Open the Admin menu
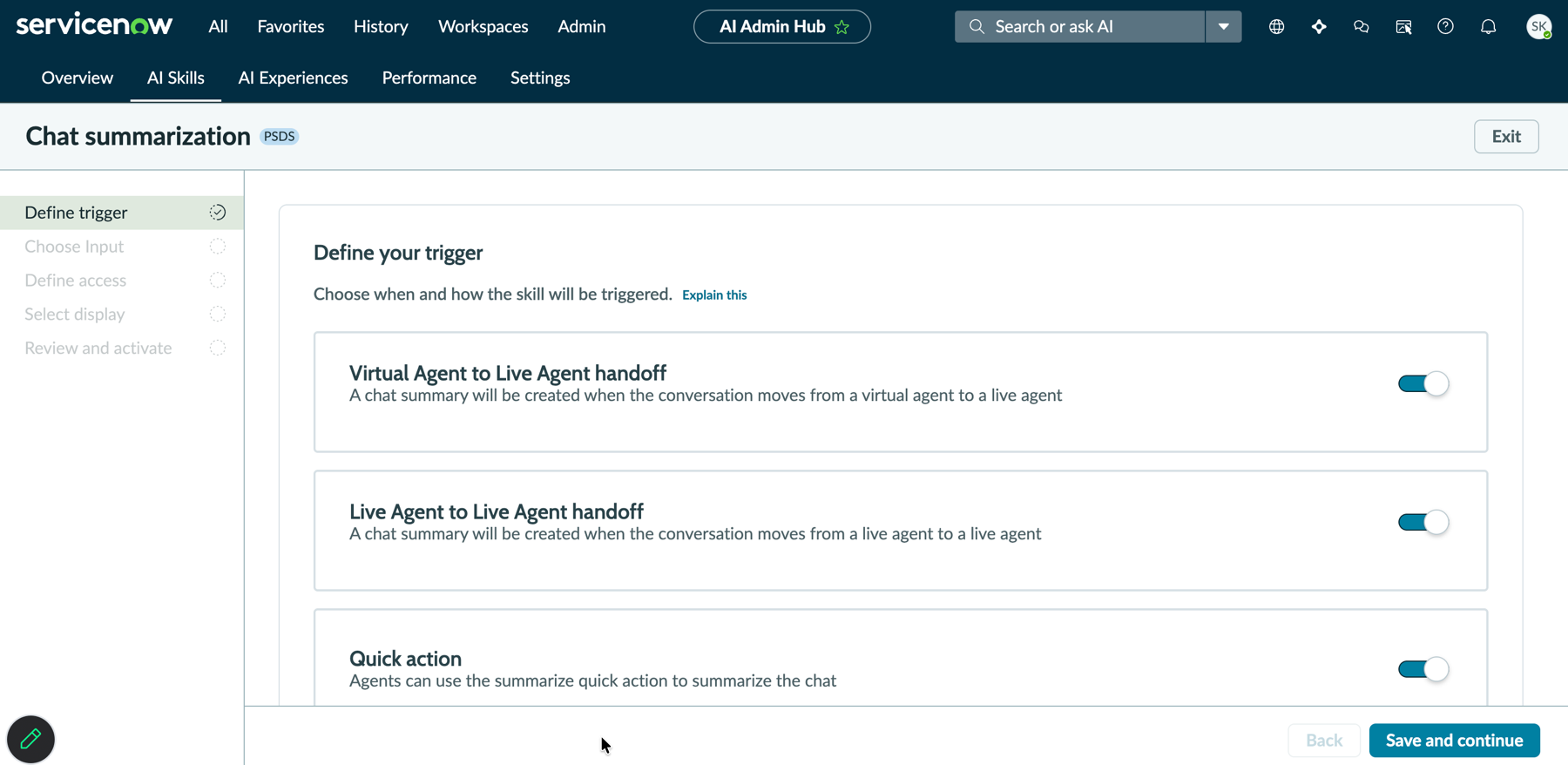1568x765 pixels. [x=582, y=27]
